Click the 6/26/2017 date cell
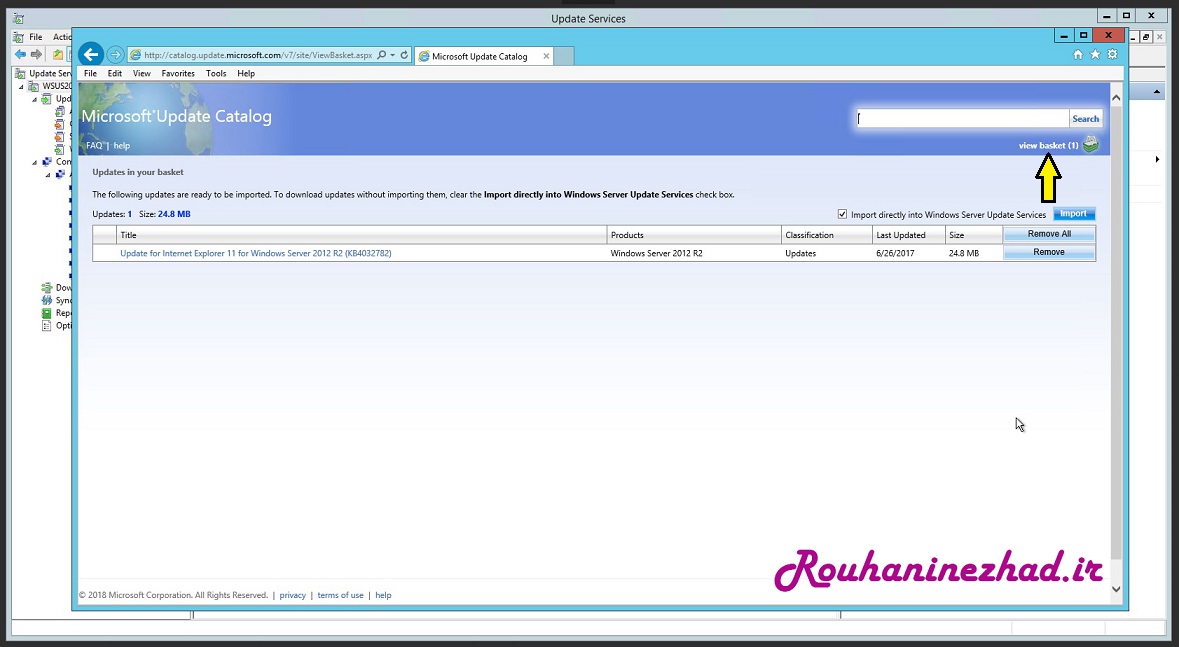 tap(896, 253)
